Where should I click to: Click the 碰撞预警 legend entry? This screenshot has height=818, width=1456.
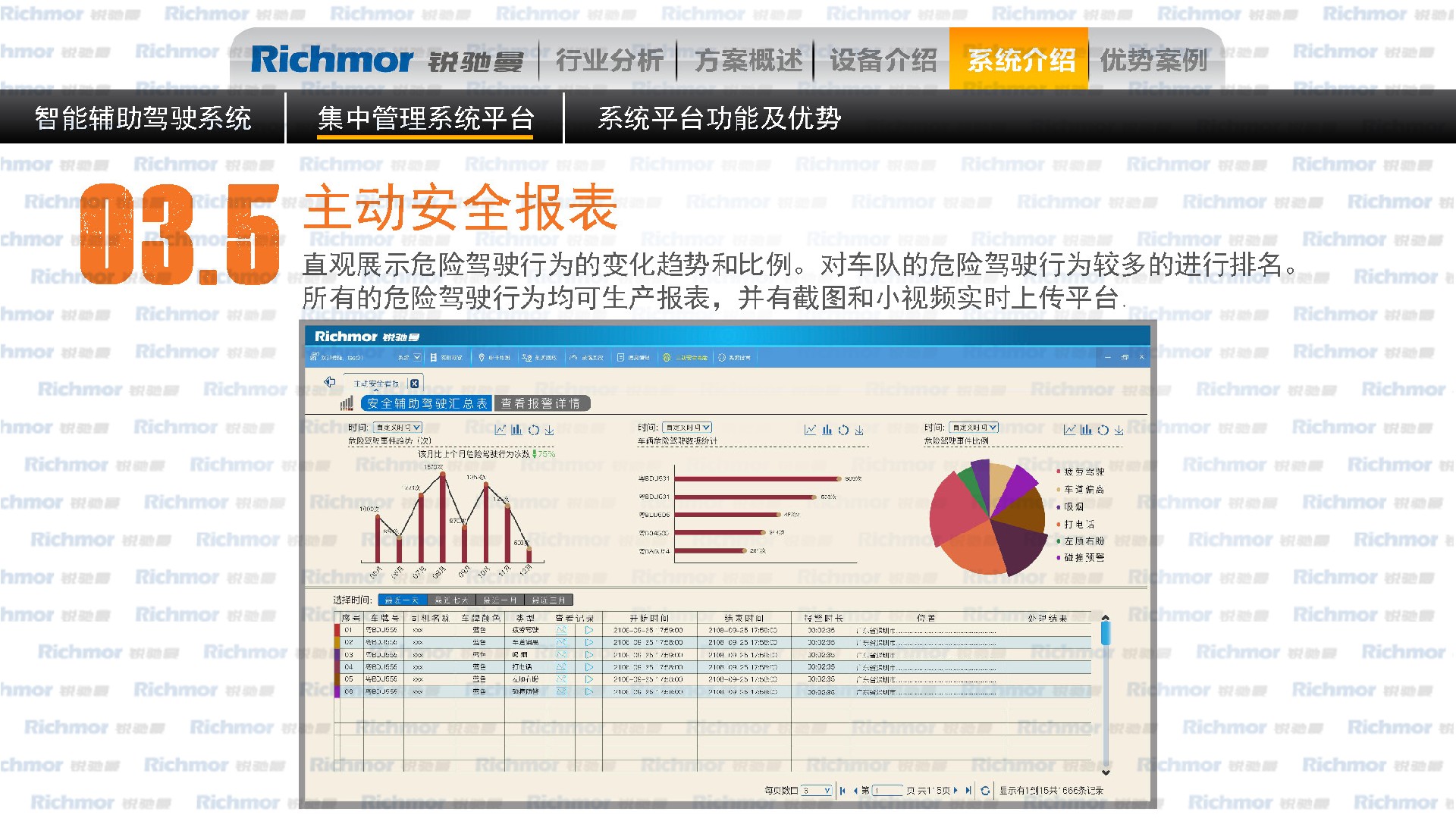1081,557
